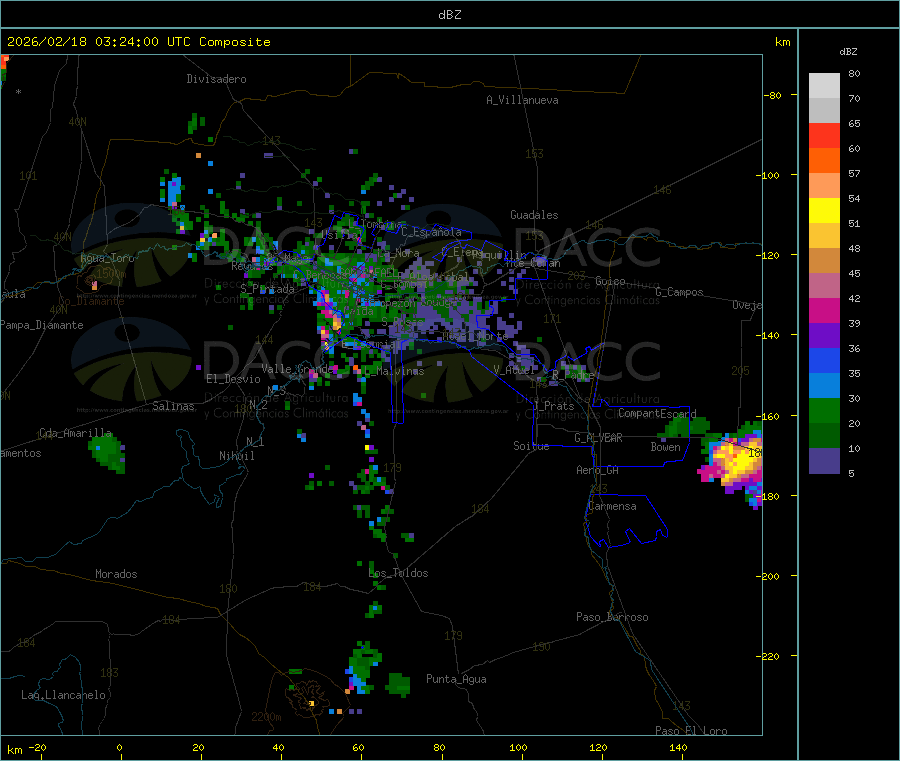This screenshot has width=900, height=761.
Task: Click the Guadales location label
Action: click(x=534, y=215)
